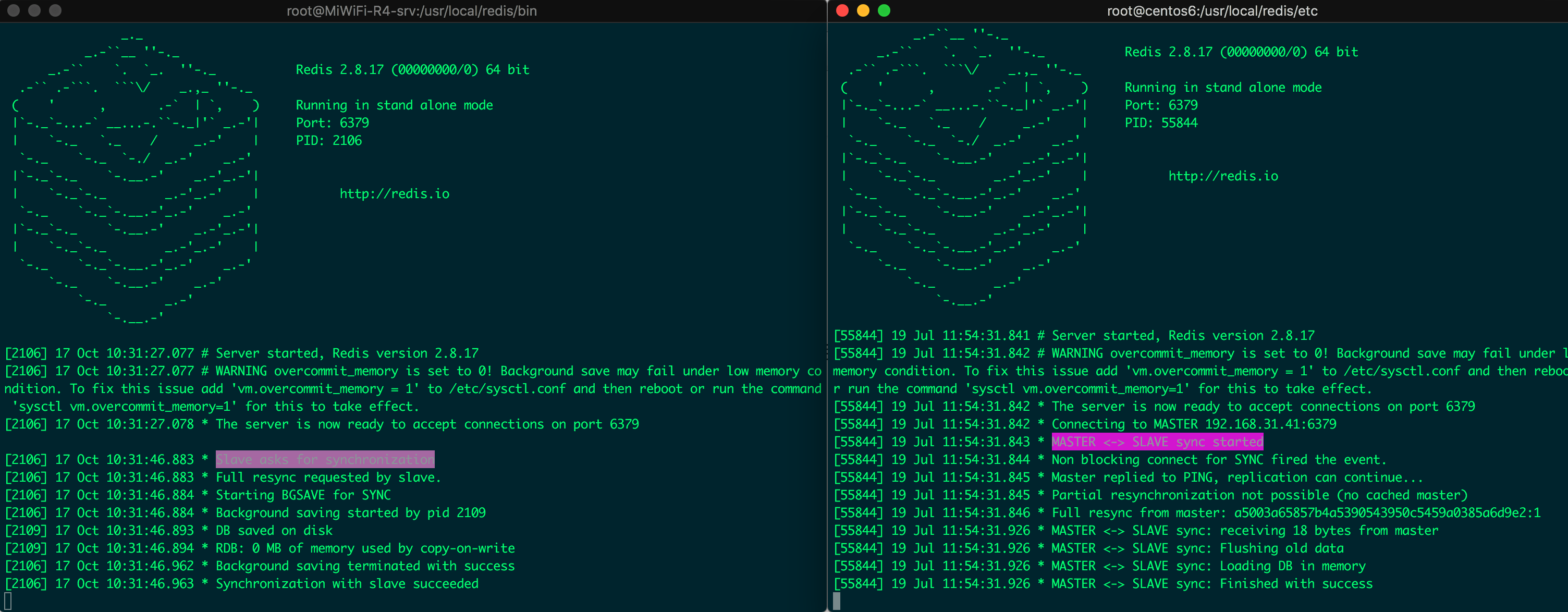The image size is (1568, 612).
Task: Click 'Starting BGSAVE for SYNC' line
Action: 198,495
